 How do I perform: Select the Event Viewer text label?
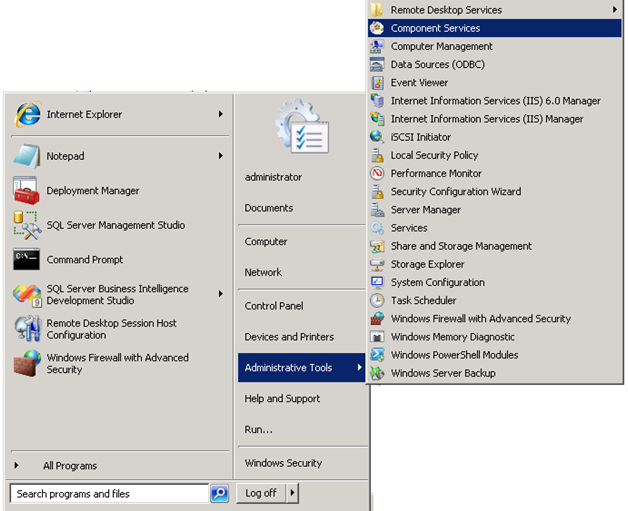coord(419,83)
